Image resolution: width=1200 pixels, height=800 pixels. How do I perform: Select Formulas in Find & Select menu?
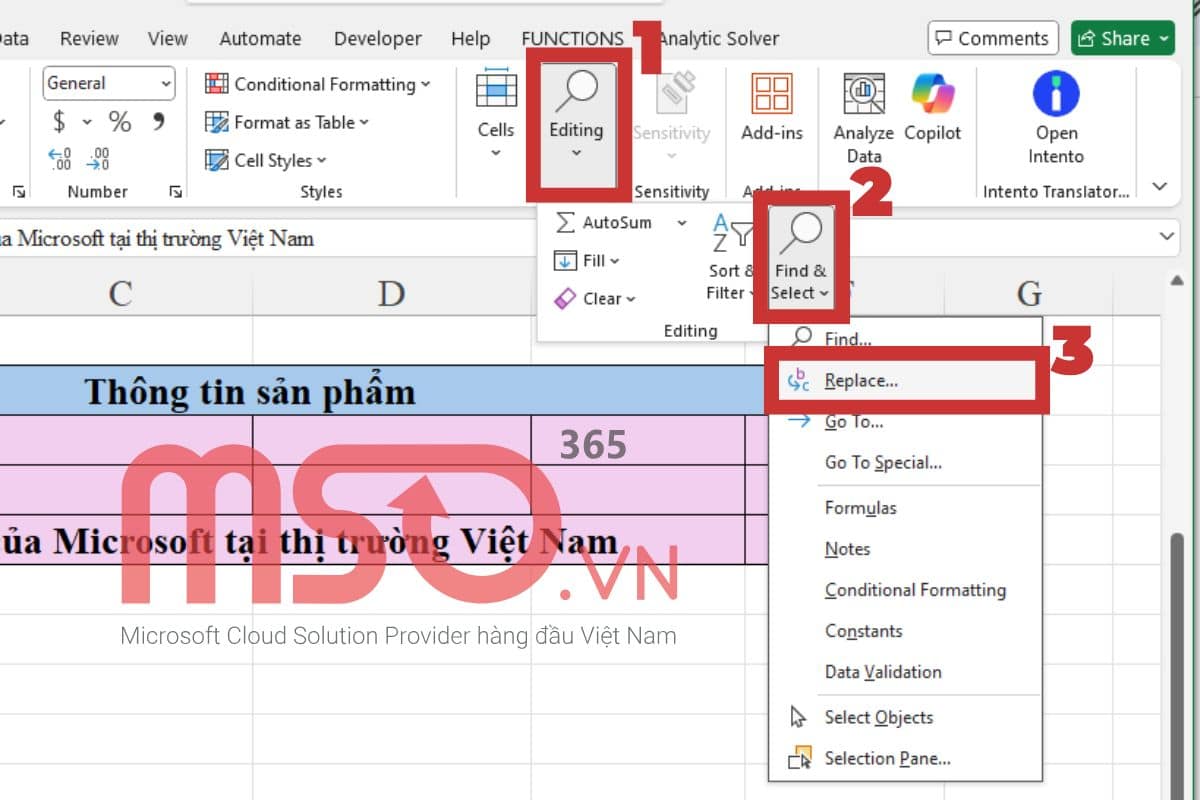click(x=907, y=508)
